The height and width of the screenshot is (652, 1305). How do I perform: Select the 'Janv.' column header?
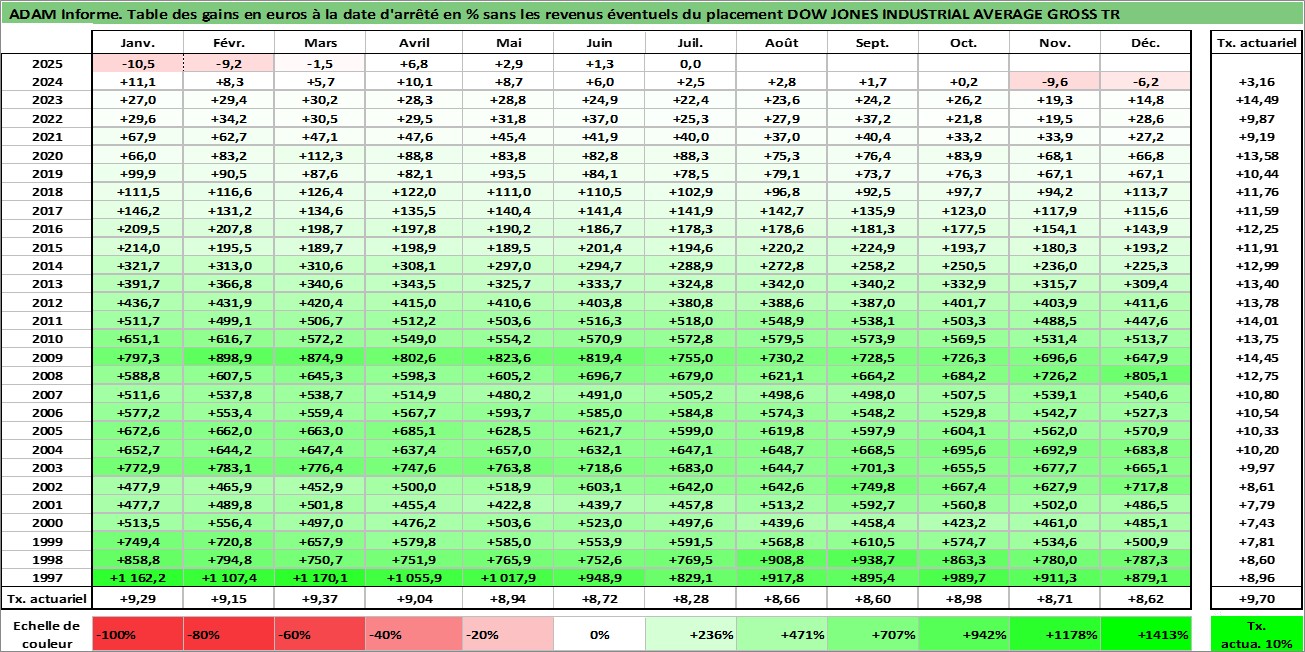[137, 43]
